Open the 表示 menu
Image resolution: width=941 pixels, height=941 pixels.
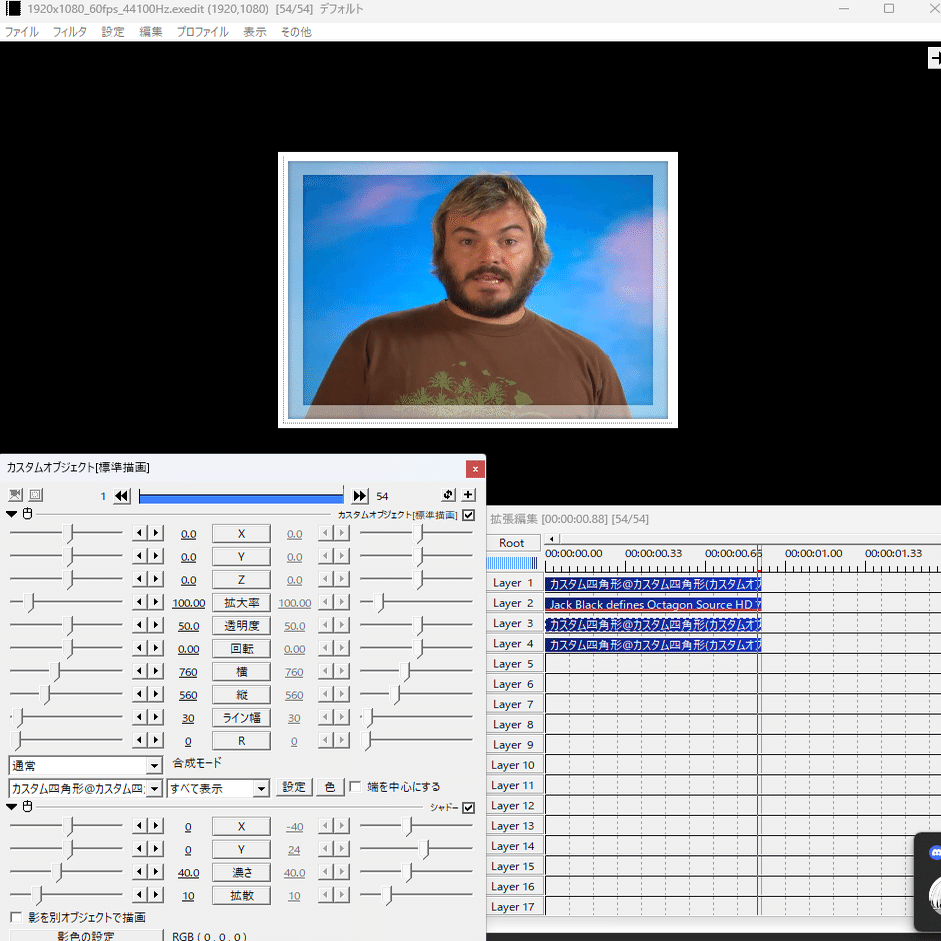(254, 32)
